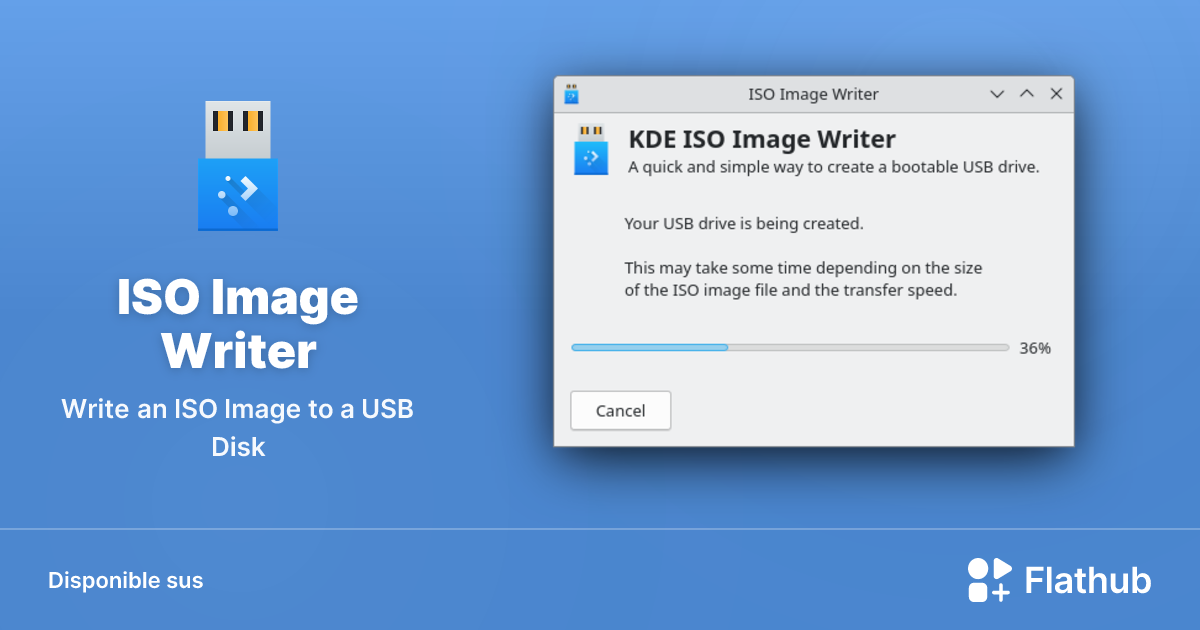This screenshot has width=1200, height=630.
Task: Click the large ISO Image Writer app icon
Action: pos(238,165)
